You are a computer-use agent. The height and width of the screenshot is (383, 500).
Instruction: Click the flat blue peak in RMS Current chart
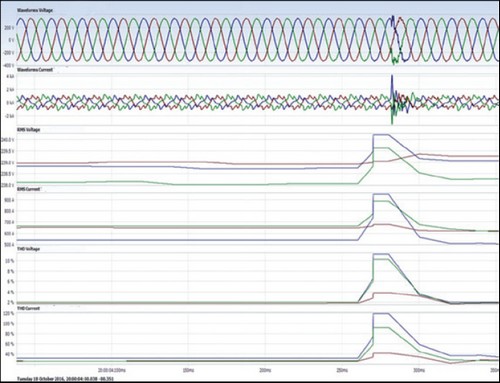(381, 194)
